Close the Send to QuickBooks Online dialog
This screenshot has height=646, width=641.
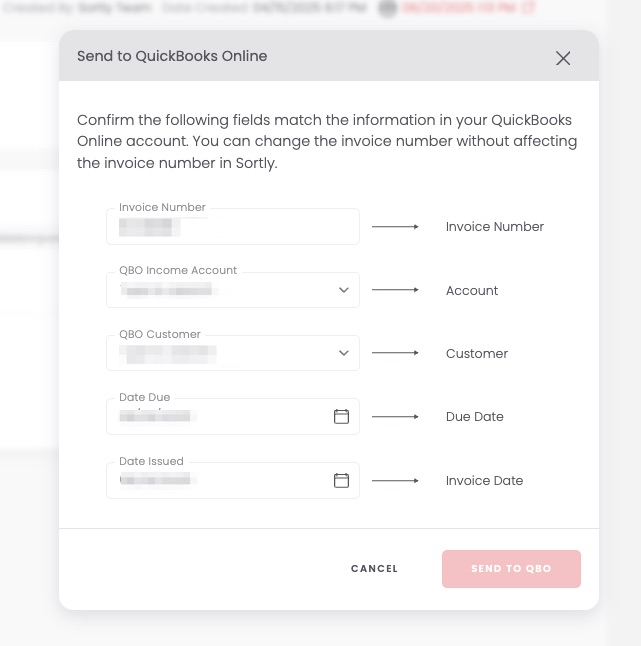[563, 58]
